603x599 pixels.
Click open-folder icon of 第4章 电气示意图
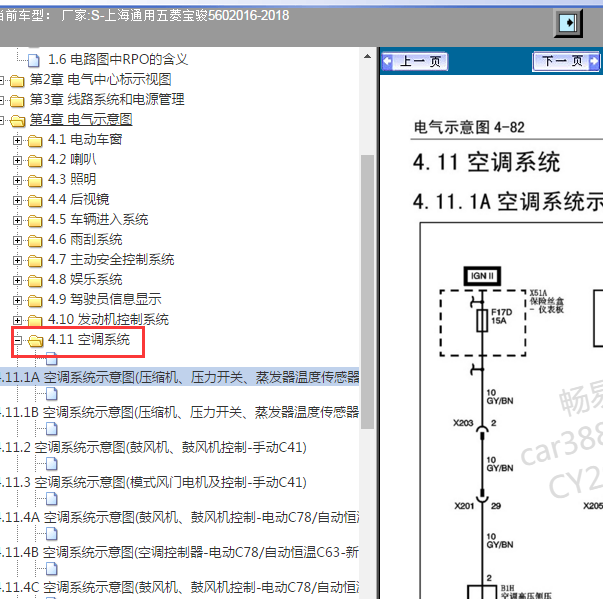tap(17, 120)
